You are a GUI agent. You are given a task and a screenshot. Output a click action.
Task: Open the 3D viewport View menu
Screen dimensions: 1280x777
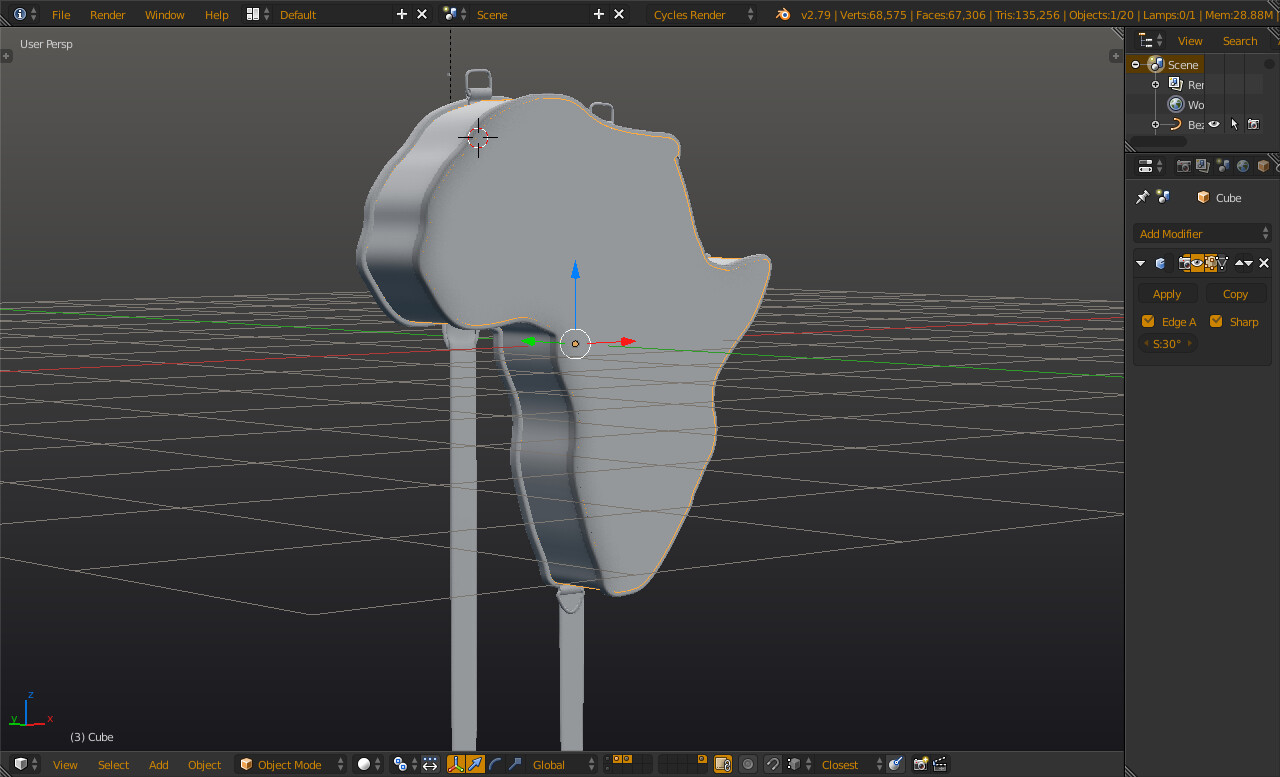coord(65,764)
